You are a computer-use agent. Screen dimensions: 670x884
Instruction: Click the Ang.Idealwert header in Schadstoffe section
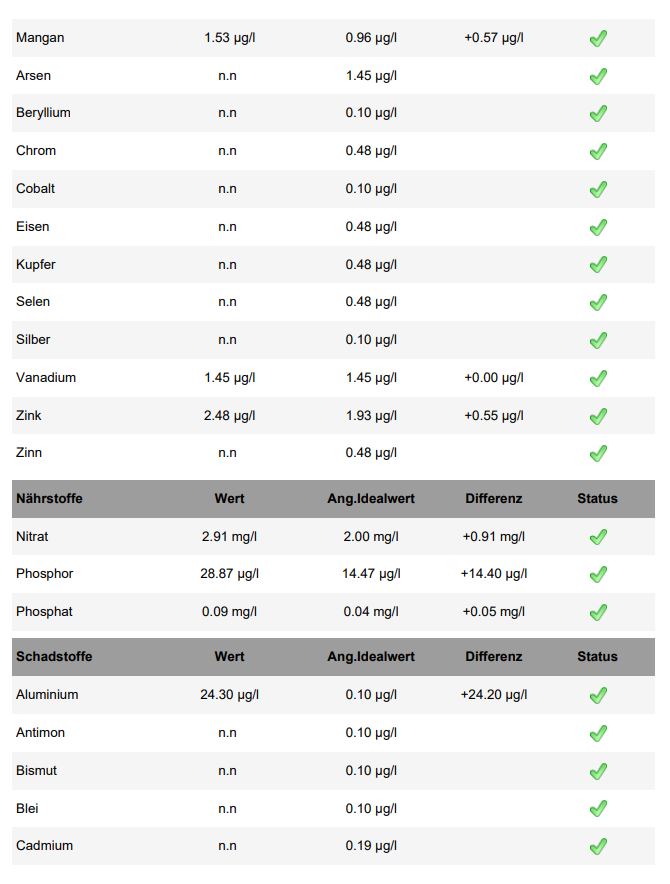click(371, 657)
